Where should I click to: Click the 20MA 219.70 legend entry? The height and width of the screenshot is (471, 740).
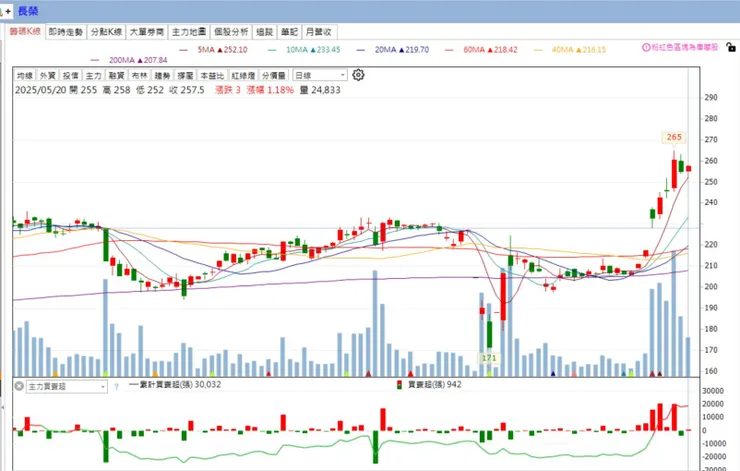pos(393,50)
